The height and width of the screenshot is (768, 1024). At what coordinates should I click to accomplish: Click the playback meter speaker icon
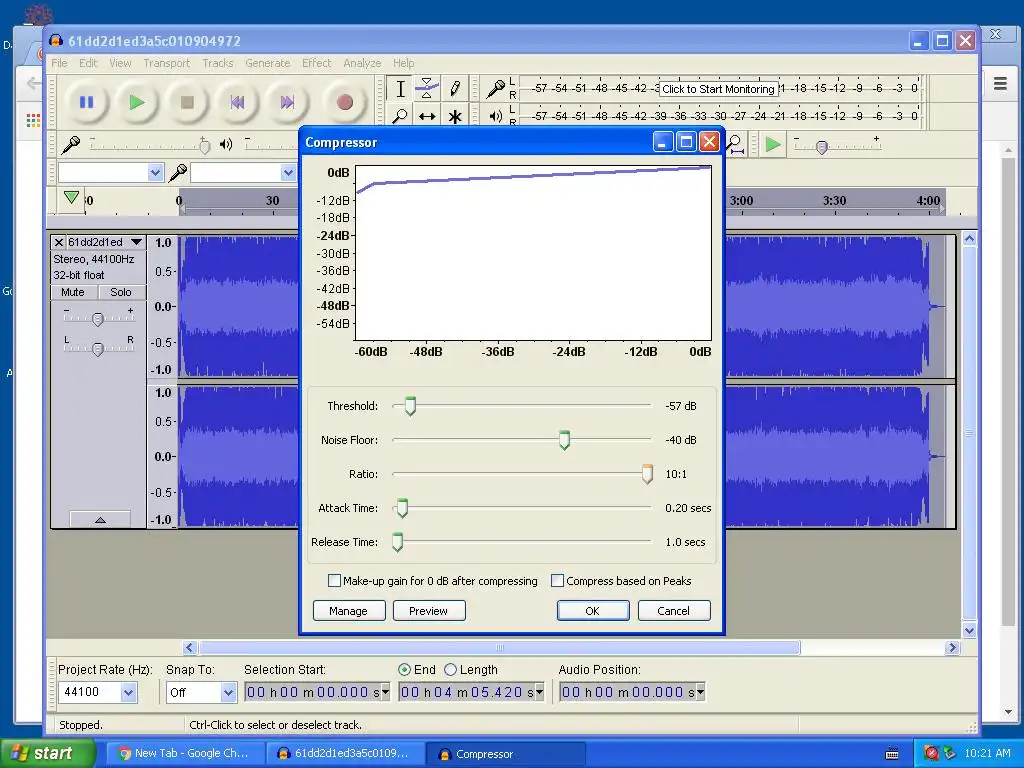coord(496,116)
